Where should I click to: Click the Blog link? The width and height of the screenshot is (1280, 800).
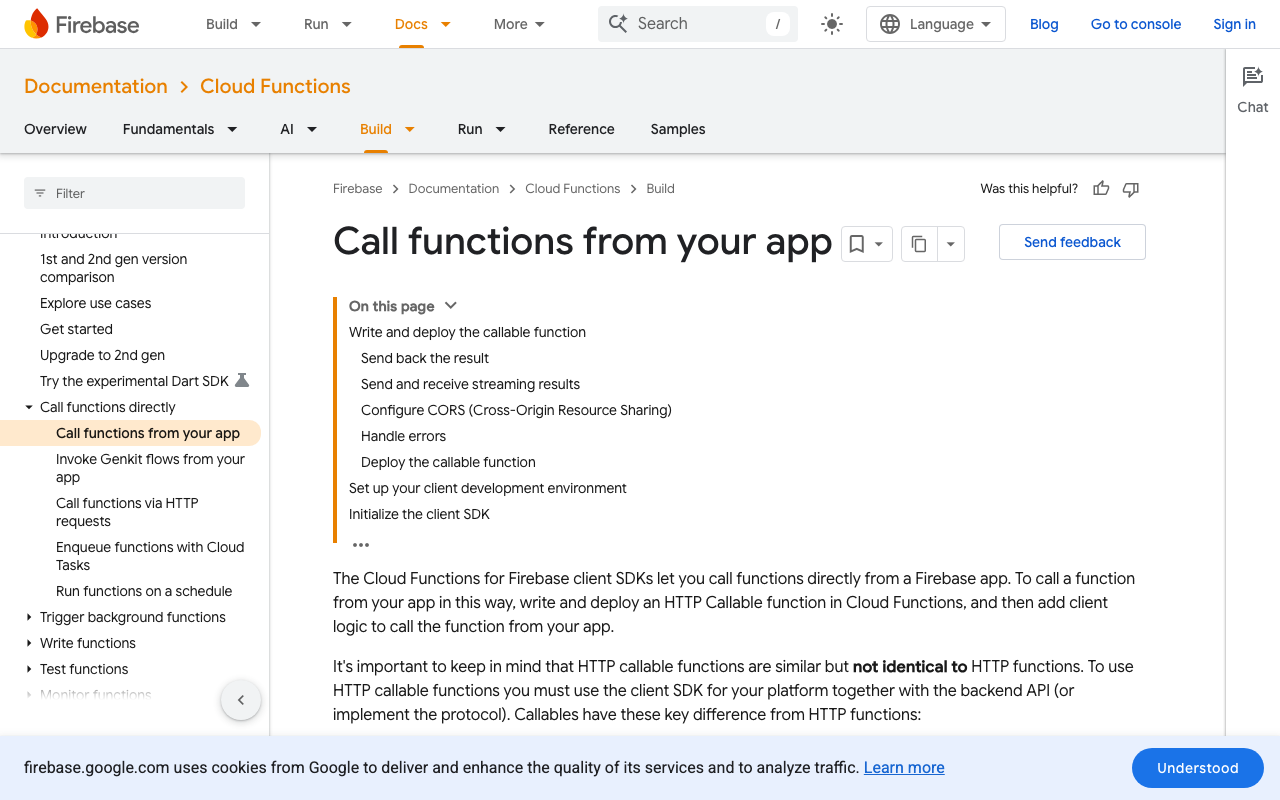click(x=1044, y=24)
